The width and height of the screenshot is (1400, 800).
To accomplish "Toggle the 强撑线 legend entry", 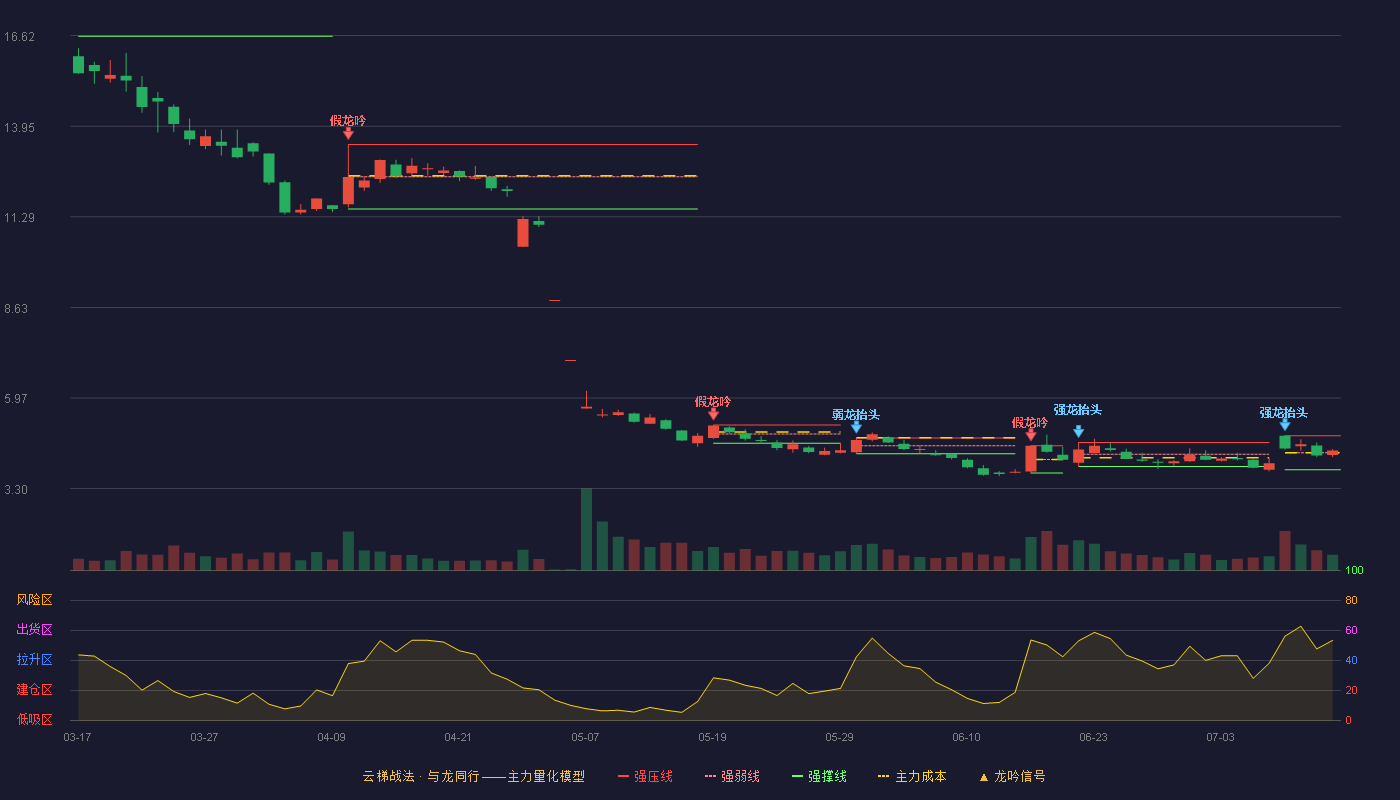I will click(x=819, y=776).
